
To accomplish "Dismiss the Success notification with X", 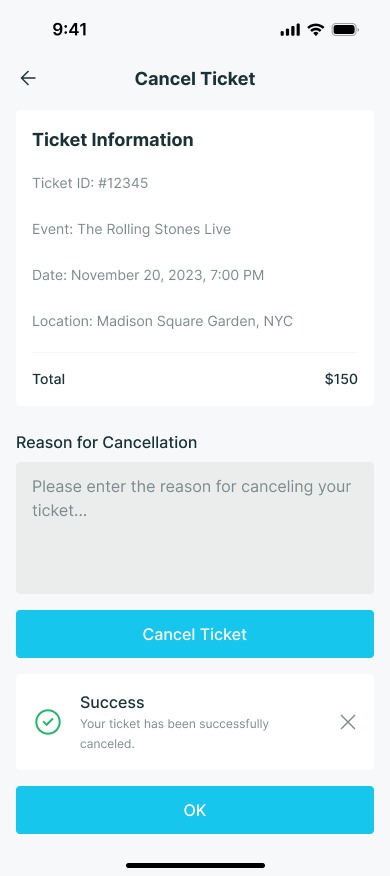I will (x=348, y=722).
